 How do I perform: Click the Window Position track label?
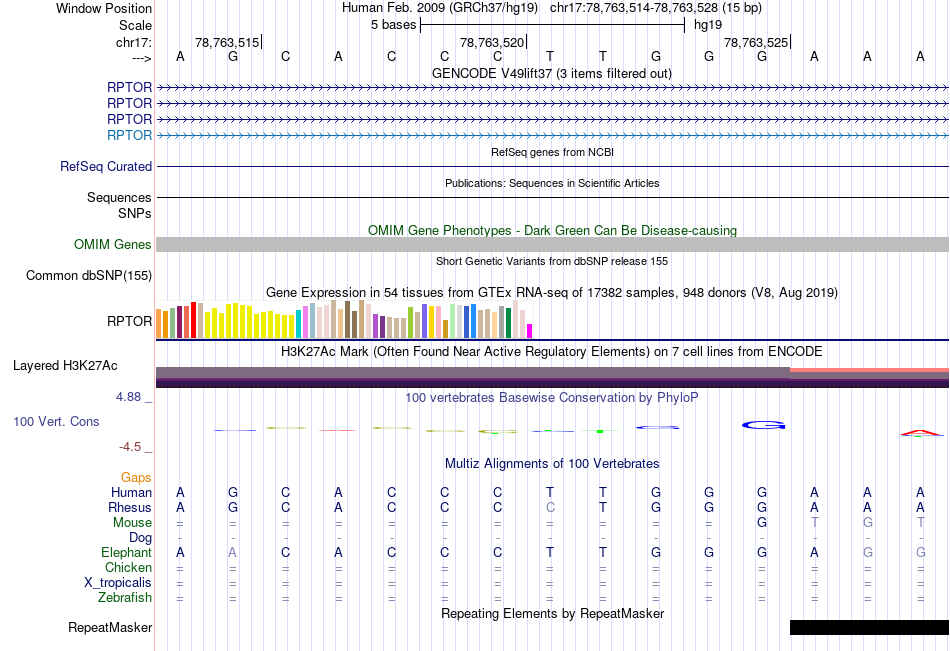click(104, 8)
